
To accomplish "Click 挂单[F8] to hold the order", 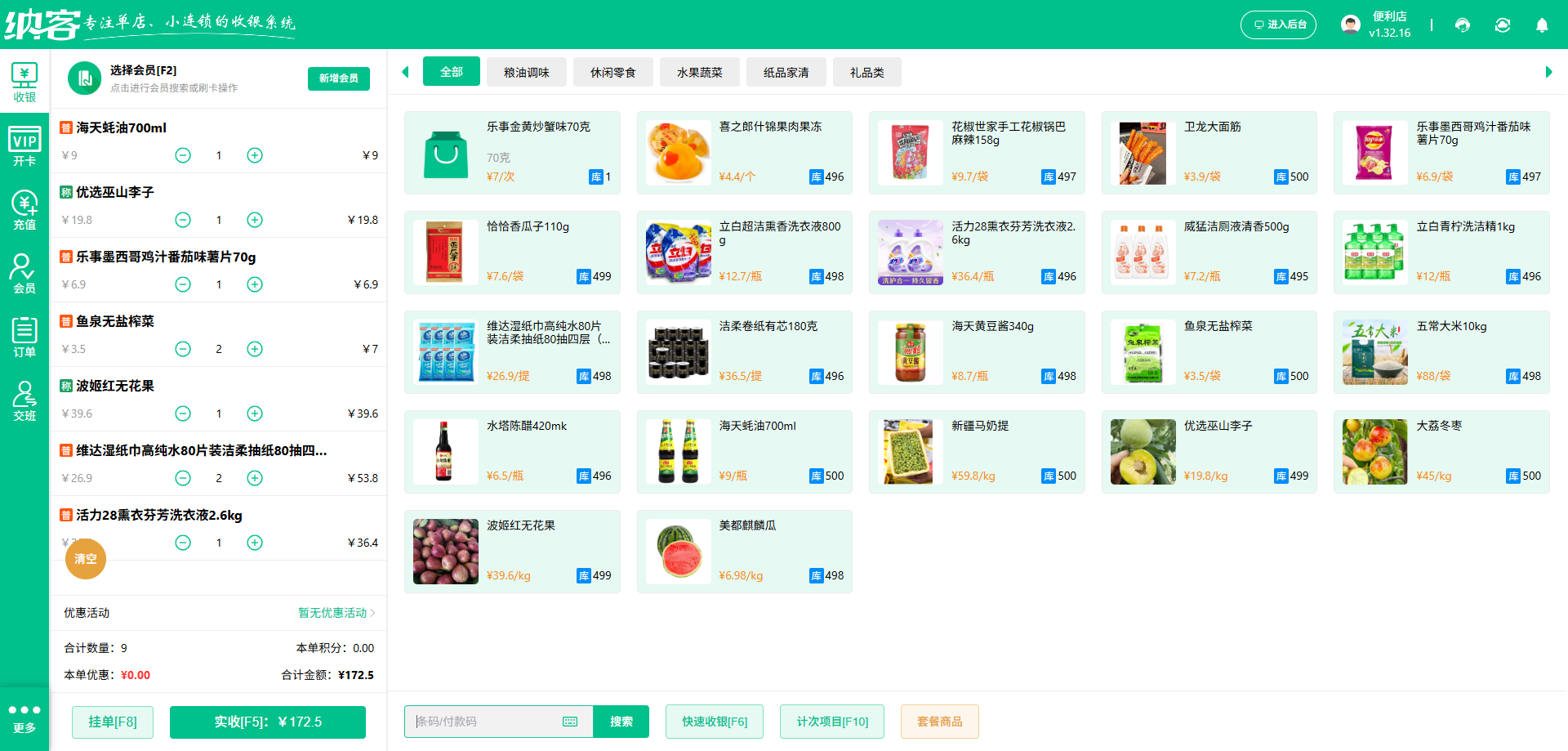I will pyautogui.click(x=112, y=722).
